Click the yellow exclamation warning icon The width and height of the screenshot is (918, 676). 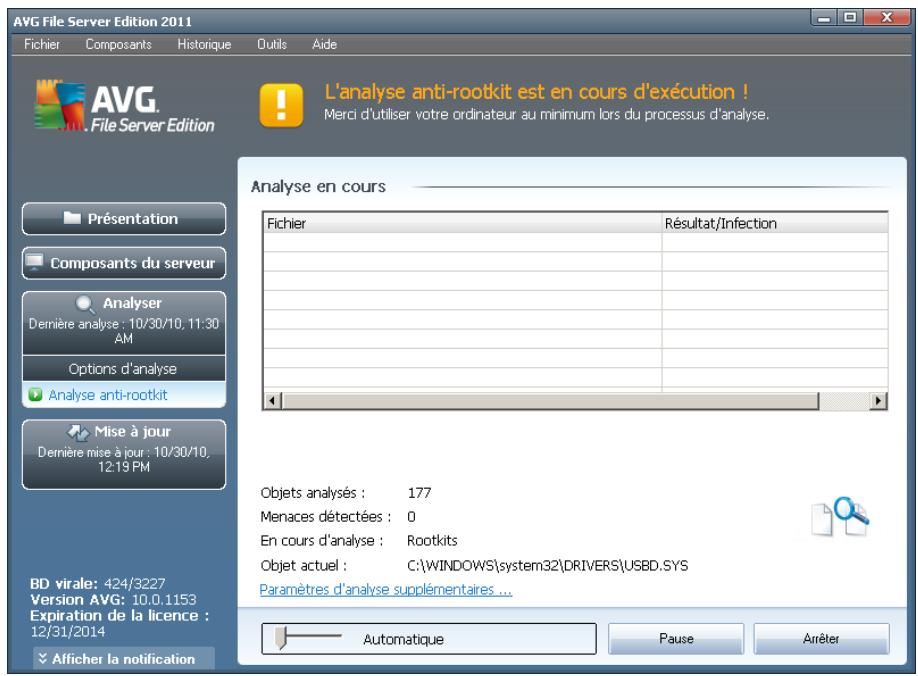pos(281,105)
